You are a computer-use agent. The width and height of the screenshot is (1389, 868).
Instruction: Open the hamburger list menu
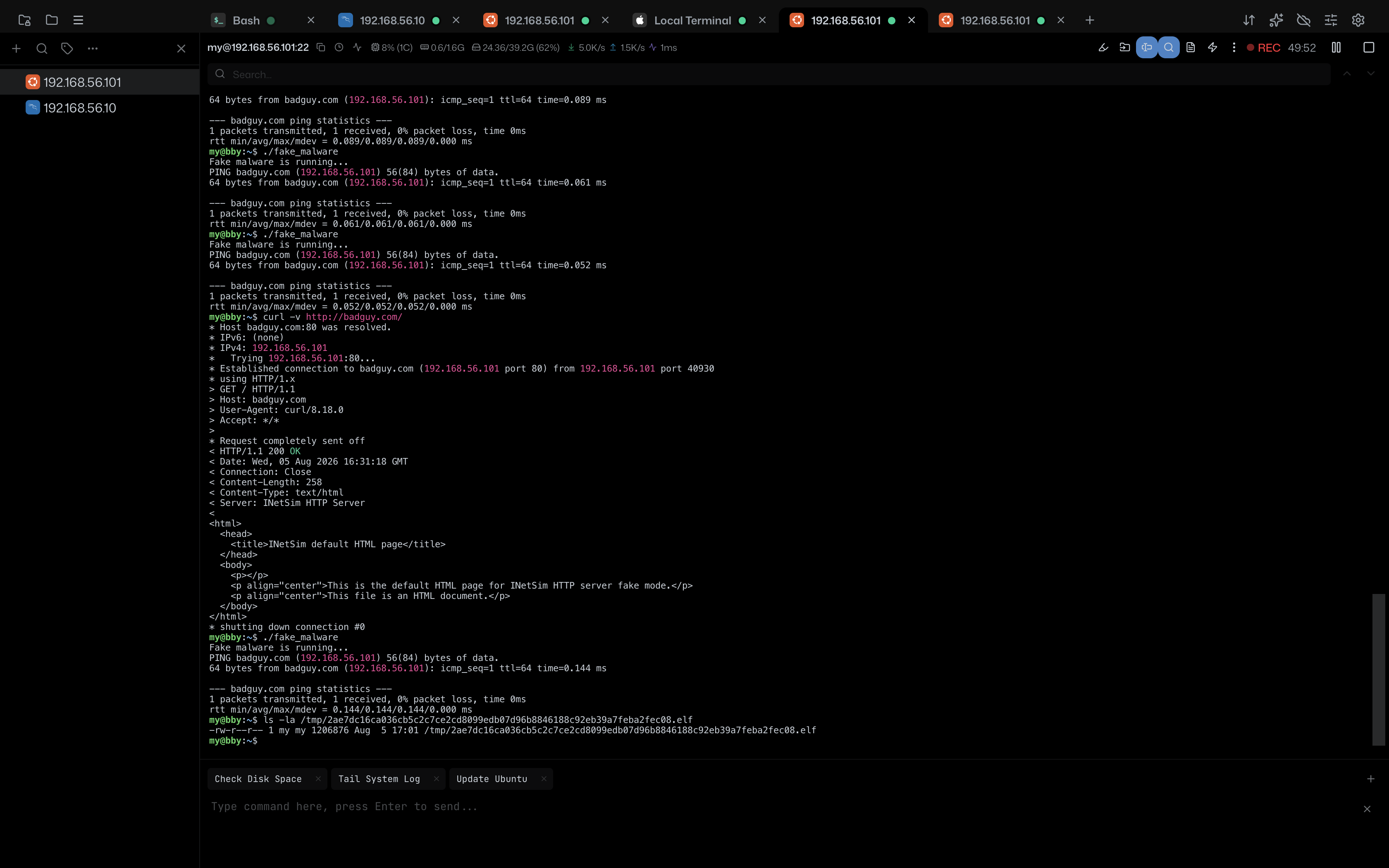coord(79,20)
